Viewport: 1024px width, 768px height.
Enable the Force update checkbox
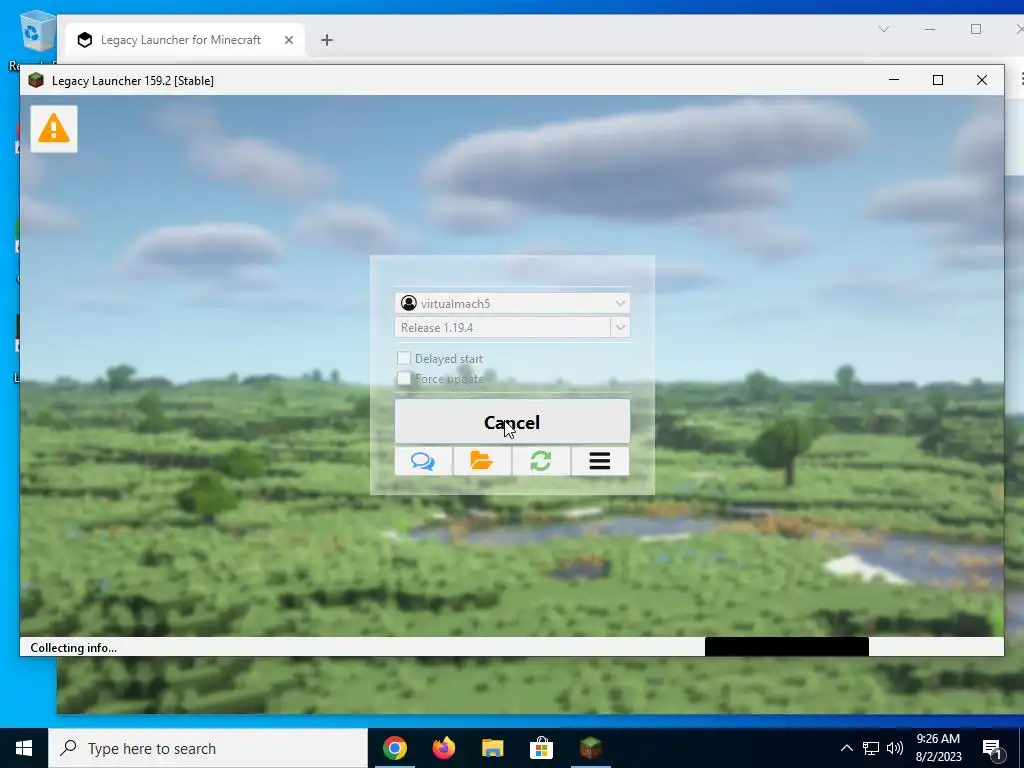click(x=404, y=379)
